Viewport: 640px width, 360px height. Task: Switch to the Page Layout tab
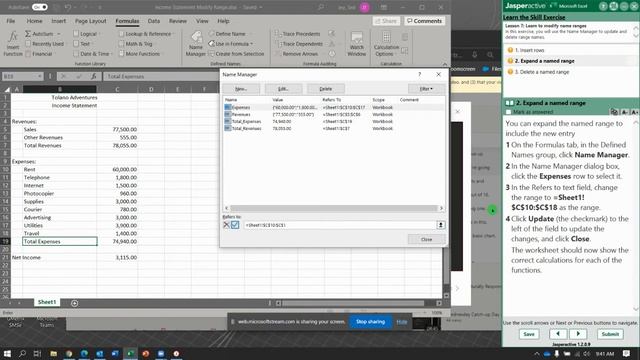click(x=91, y=21)
